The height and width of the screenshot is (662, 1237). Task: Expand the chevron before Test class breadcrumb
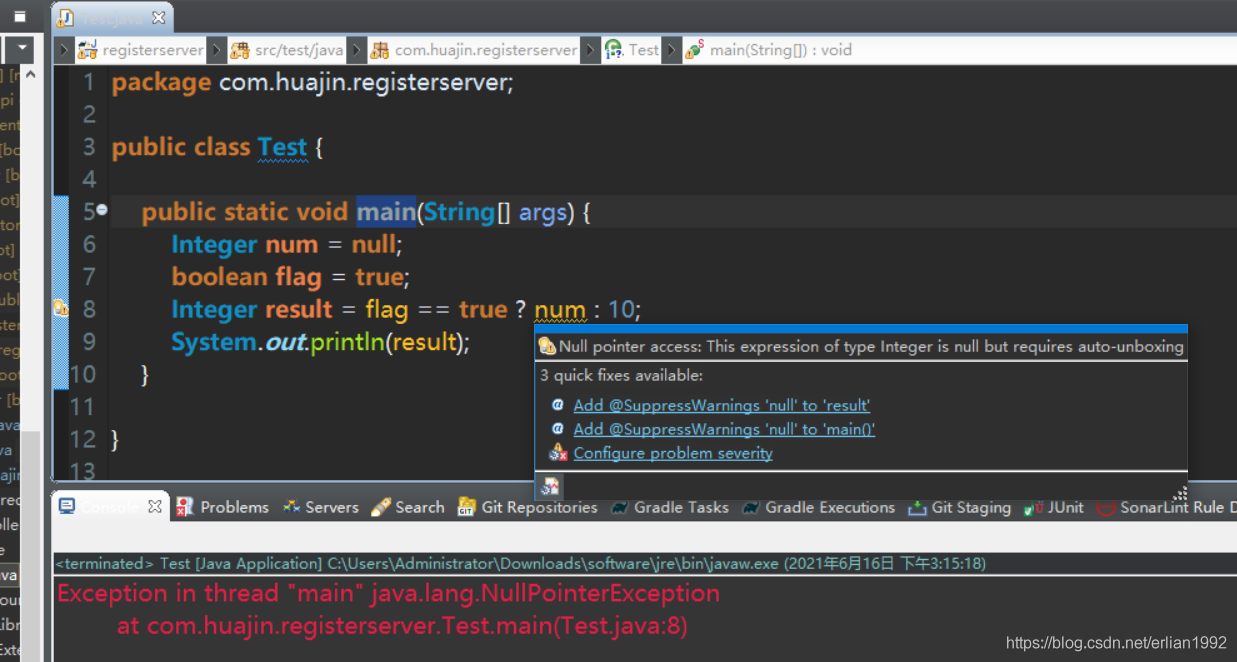pos(589,50)
